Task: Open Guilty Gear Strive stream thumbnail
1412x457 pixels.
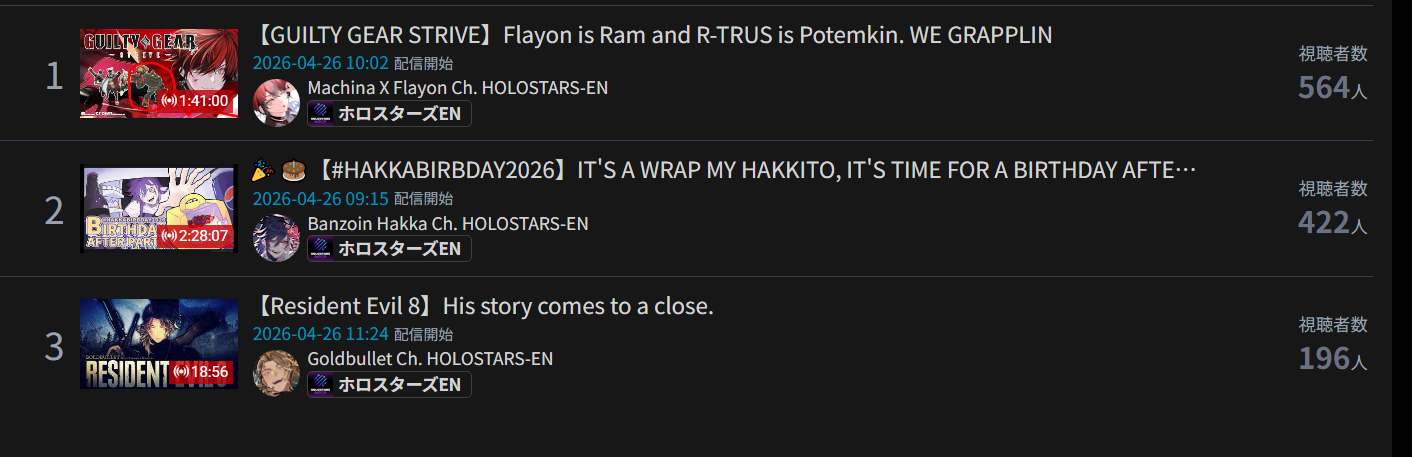Action: click(159, 74)
